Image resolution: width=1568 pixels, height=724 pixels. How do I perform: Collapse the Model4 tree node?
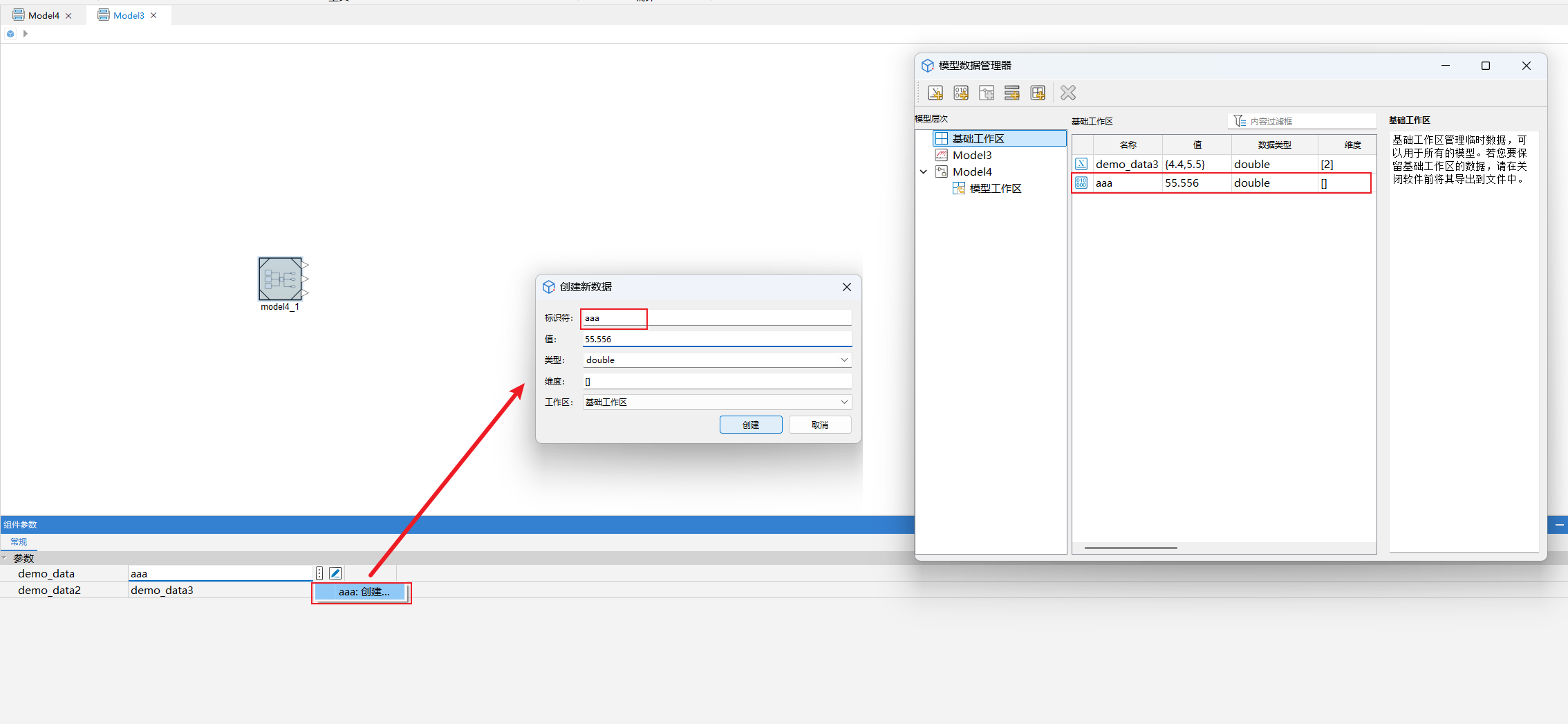coord(924,172)
